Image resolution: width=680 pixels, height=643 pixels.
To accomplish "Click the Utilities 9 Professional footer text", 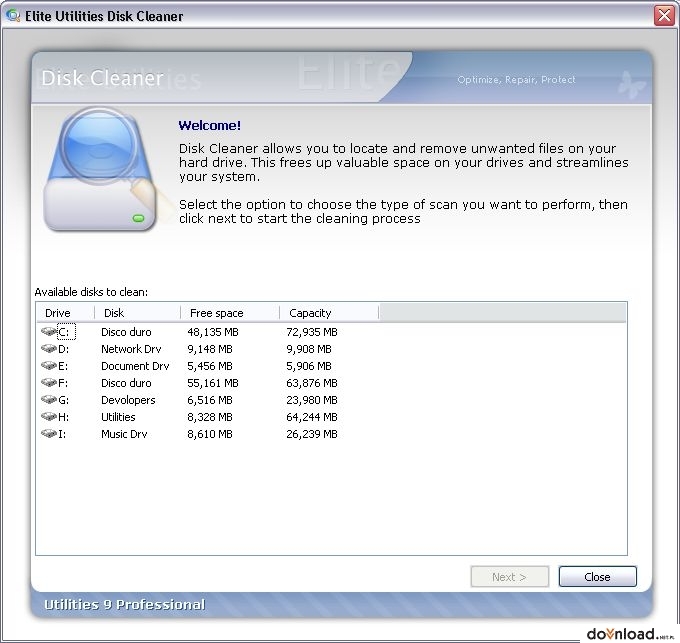I will click(124, 604).
